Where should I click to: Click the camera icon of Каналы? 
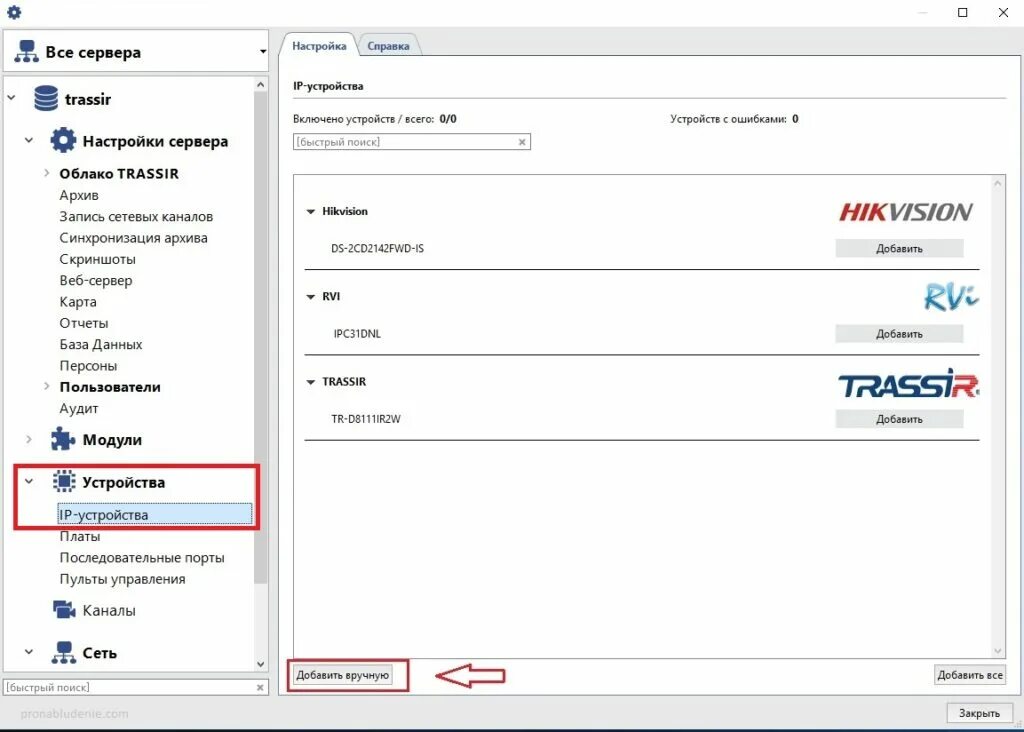point(64,610)
